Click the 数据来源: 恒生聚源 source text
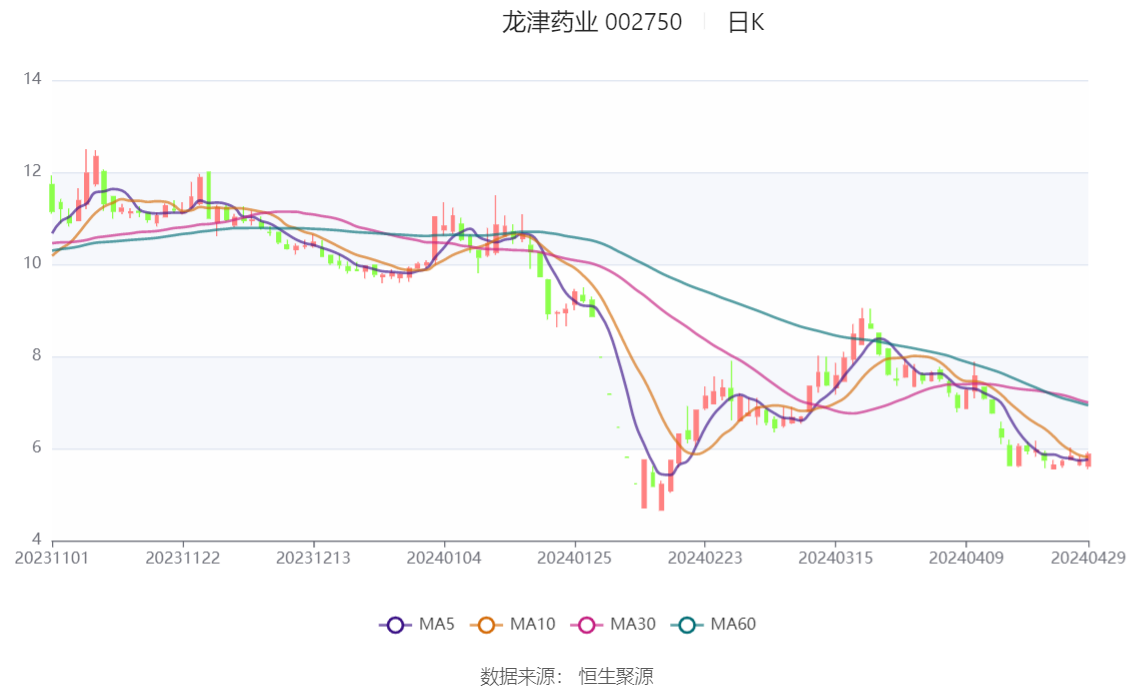This screenshot has width=1134, height=689. pyautogui.click(x=567, y=677)
